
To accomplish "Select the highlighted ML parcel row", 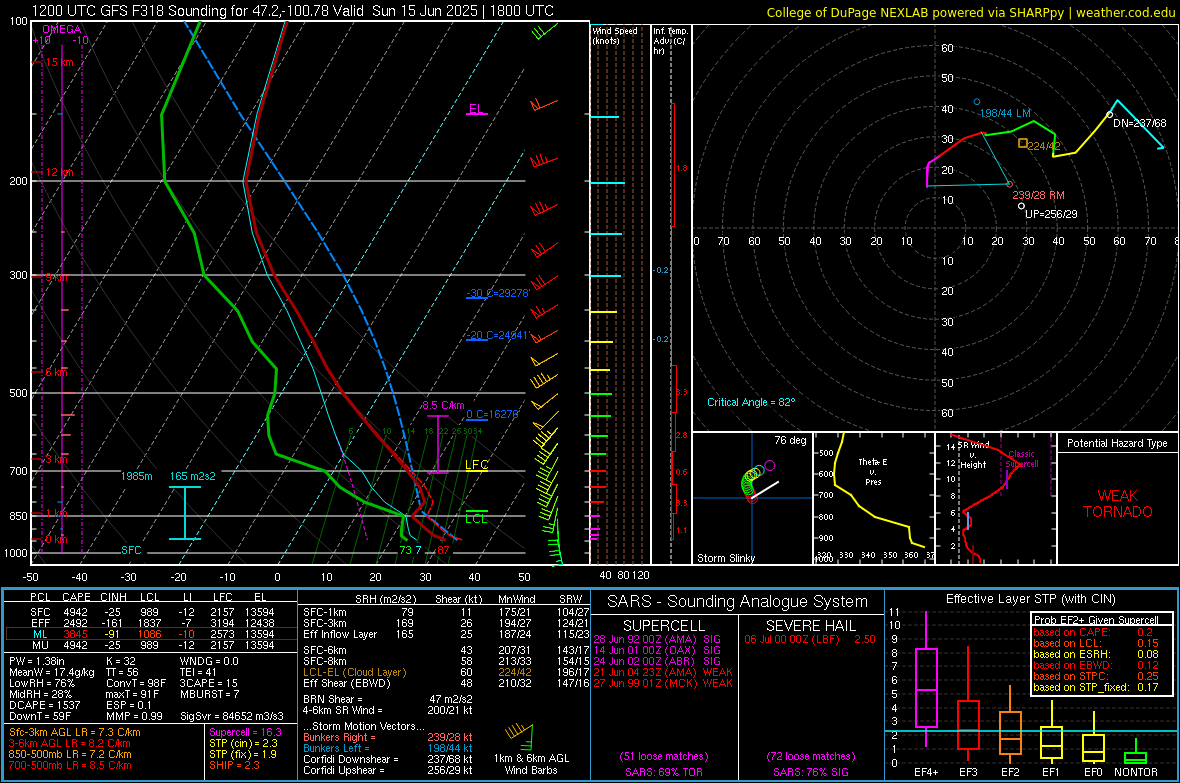I will [x=151, y=634].
